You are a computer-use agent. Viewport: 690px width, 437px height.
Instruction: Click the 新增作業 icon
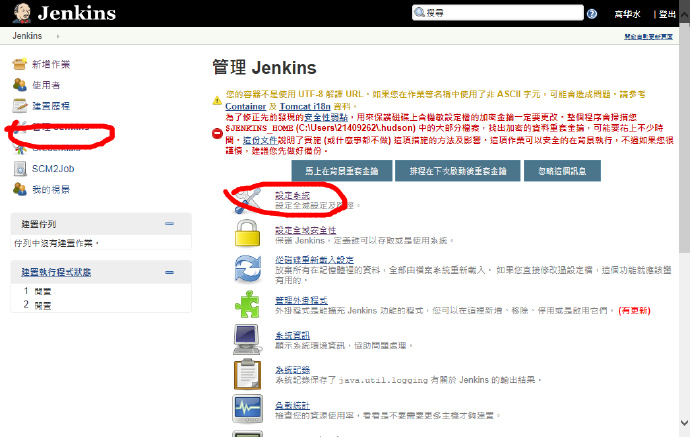pos(19,64)
